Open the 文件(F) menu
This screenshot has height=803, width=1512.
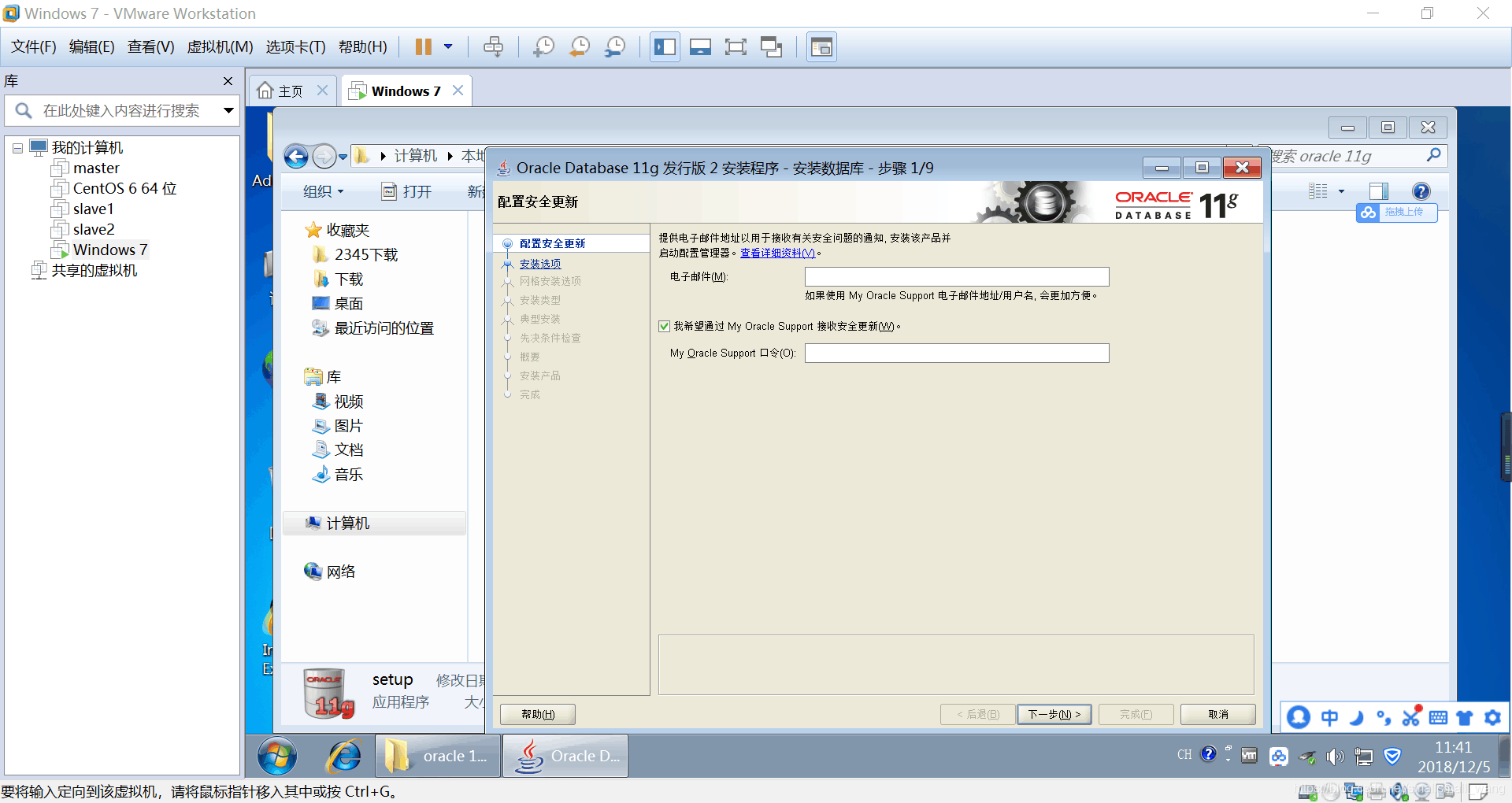coord(34,47)
